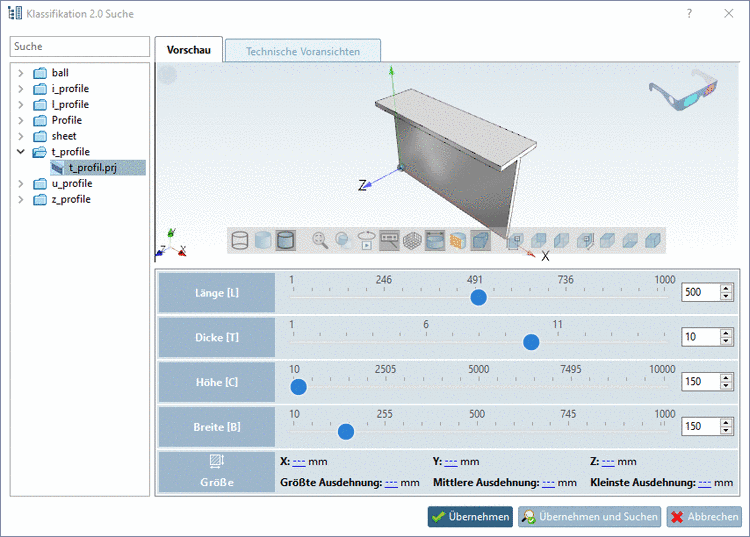The image size is (750, 537).
Task: Choose the third view cube orientation
Action: coord(561,240)
